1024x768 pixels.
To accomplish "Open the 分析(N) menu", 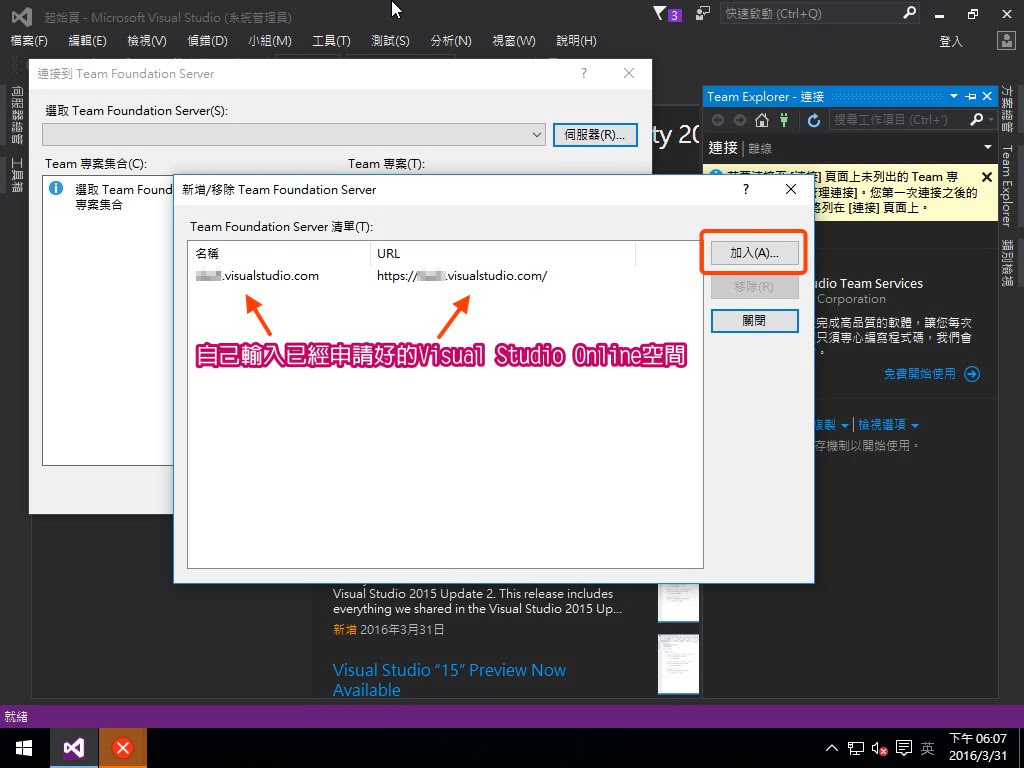I will click(451, 40).
